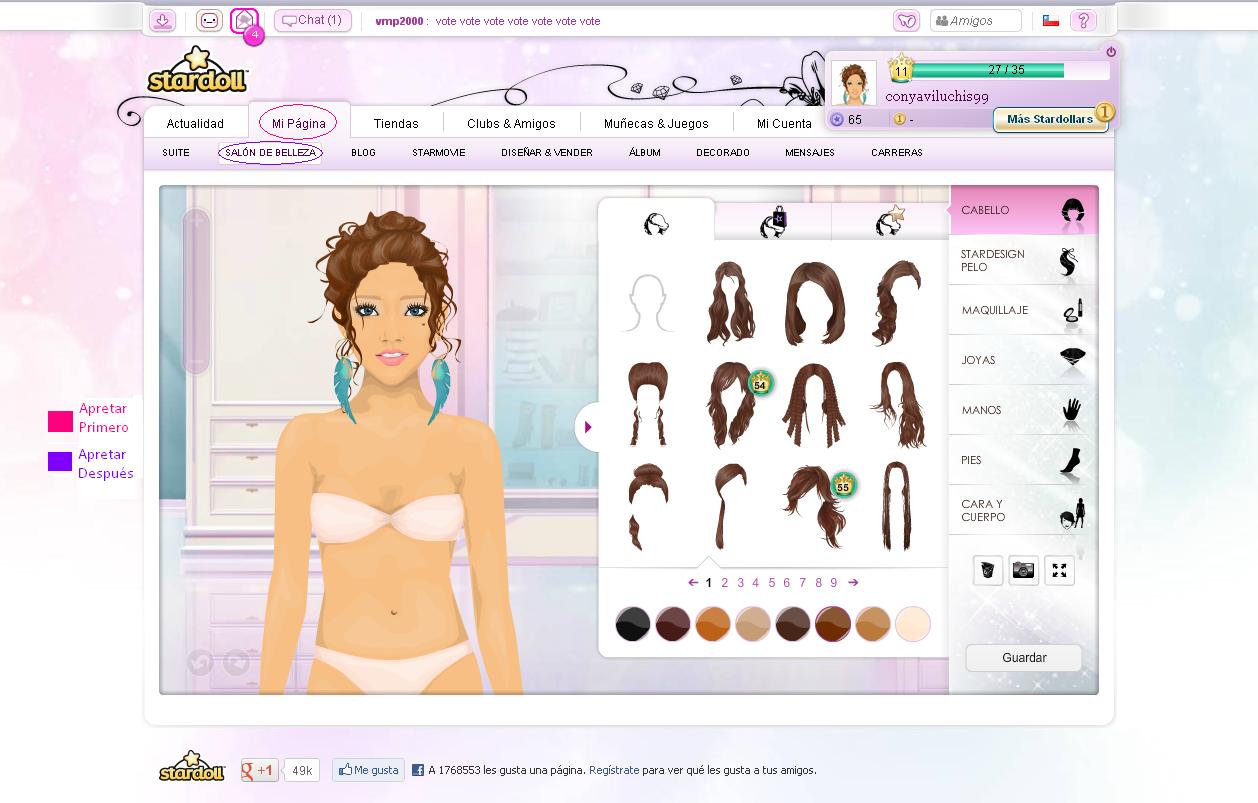Viewport: 1258px width, 803px height.
Task: Click the Chile flag language icon
Action: (x=1050, y=20)
